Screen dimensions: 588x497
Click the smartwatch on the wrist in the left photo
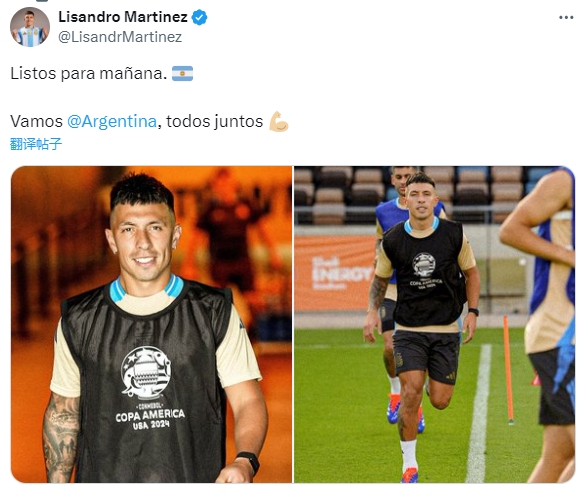click(x=248, y=463)
